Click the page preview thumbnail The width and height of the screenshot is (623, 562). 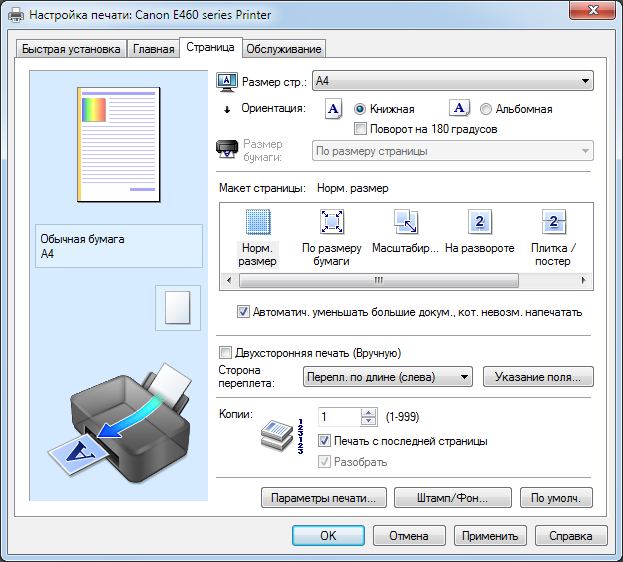[118, 145]
